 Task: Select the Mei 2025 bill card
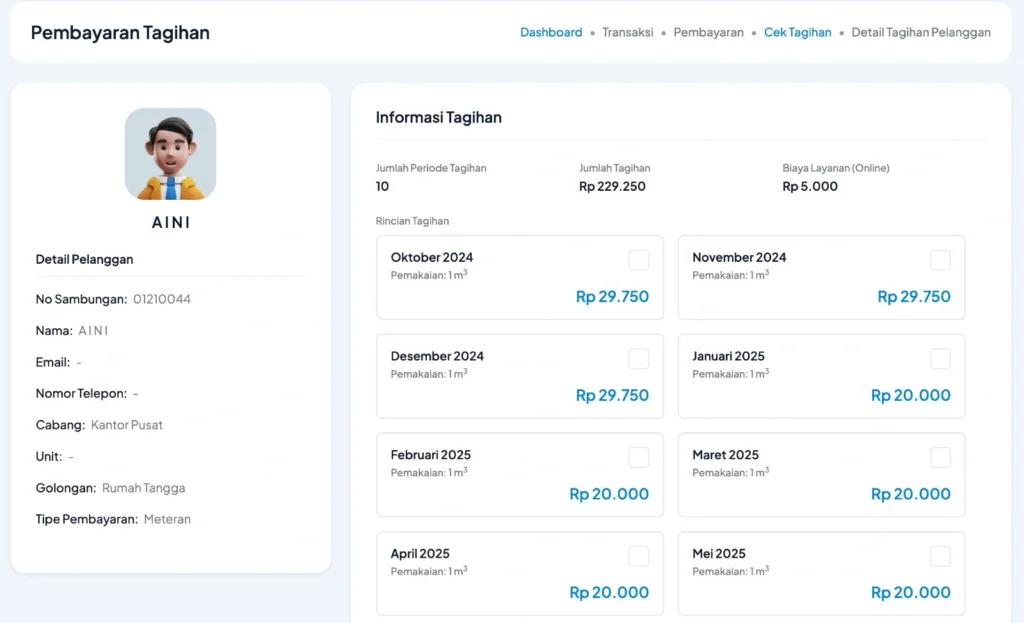tap(821, 574)
